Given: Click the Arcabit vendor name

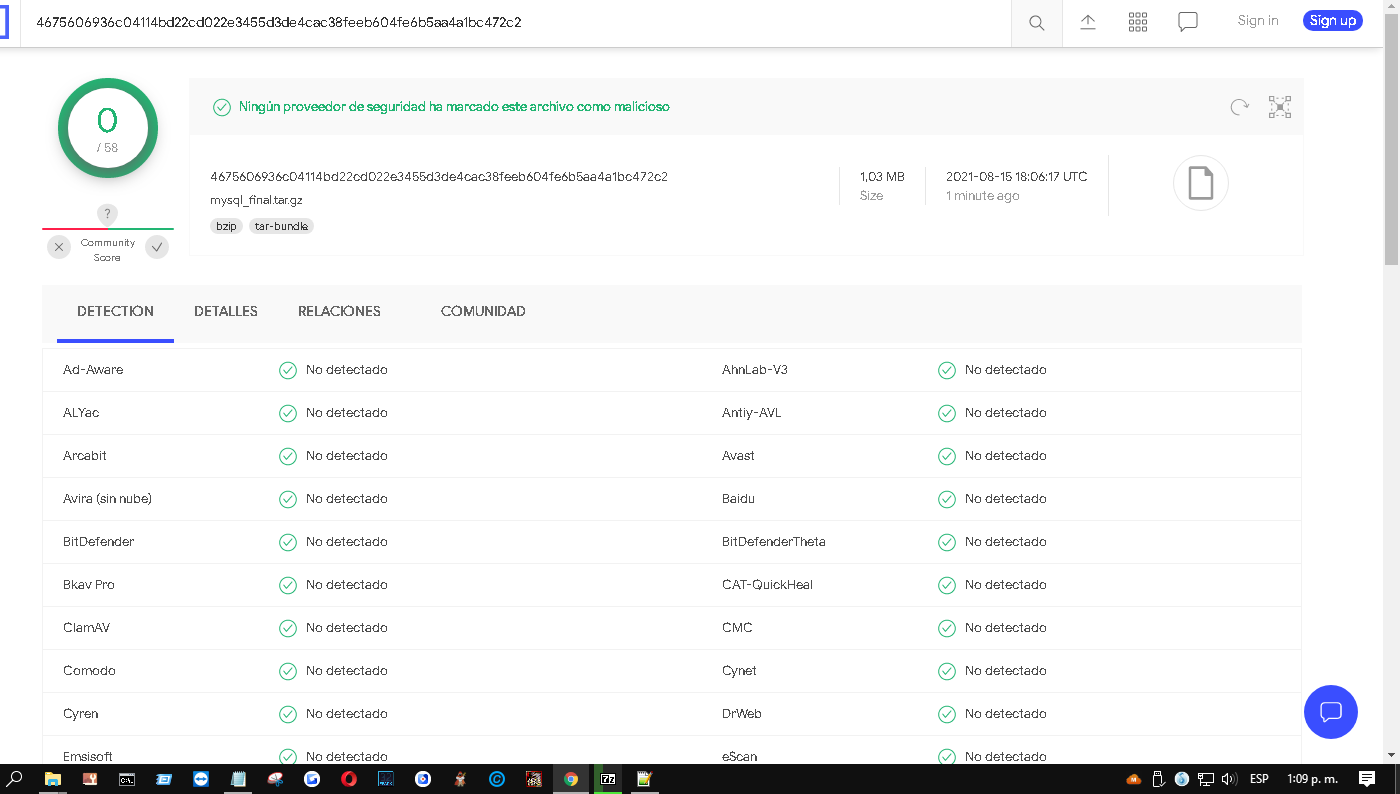Looking at the screenshot, I should point(85,456).
